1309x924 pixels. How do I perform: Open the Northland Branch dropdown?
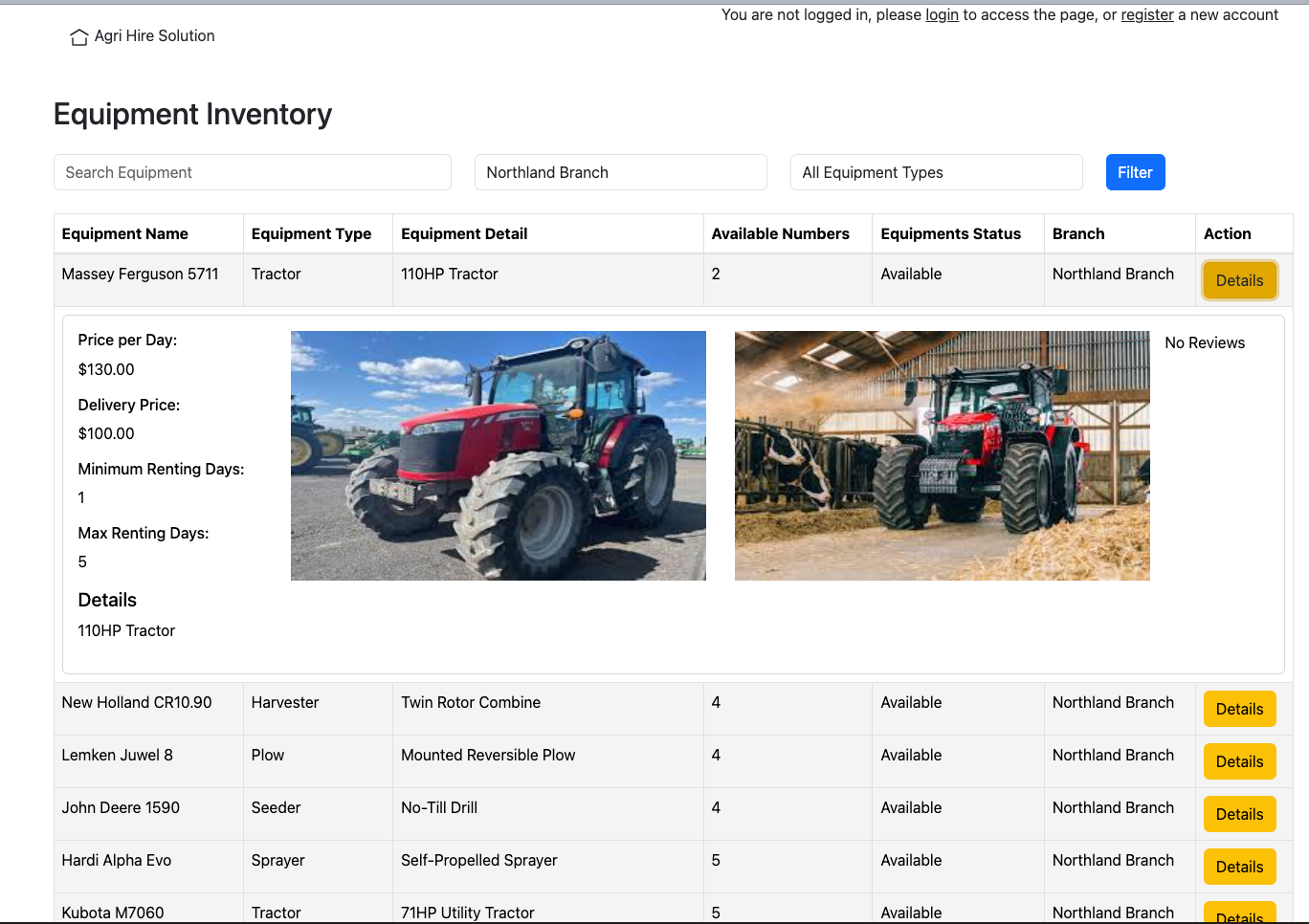click(620, 172)
